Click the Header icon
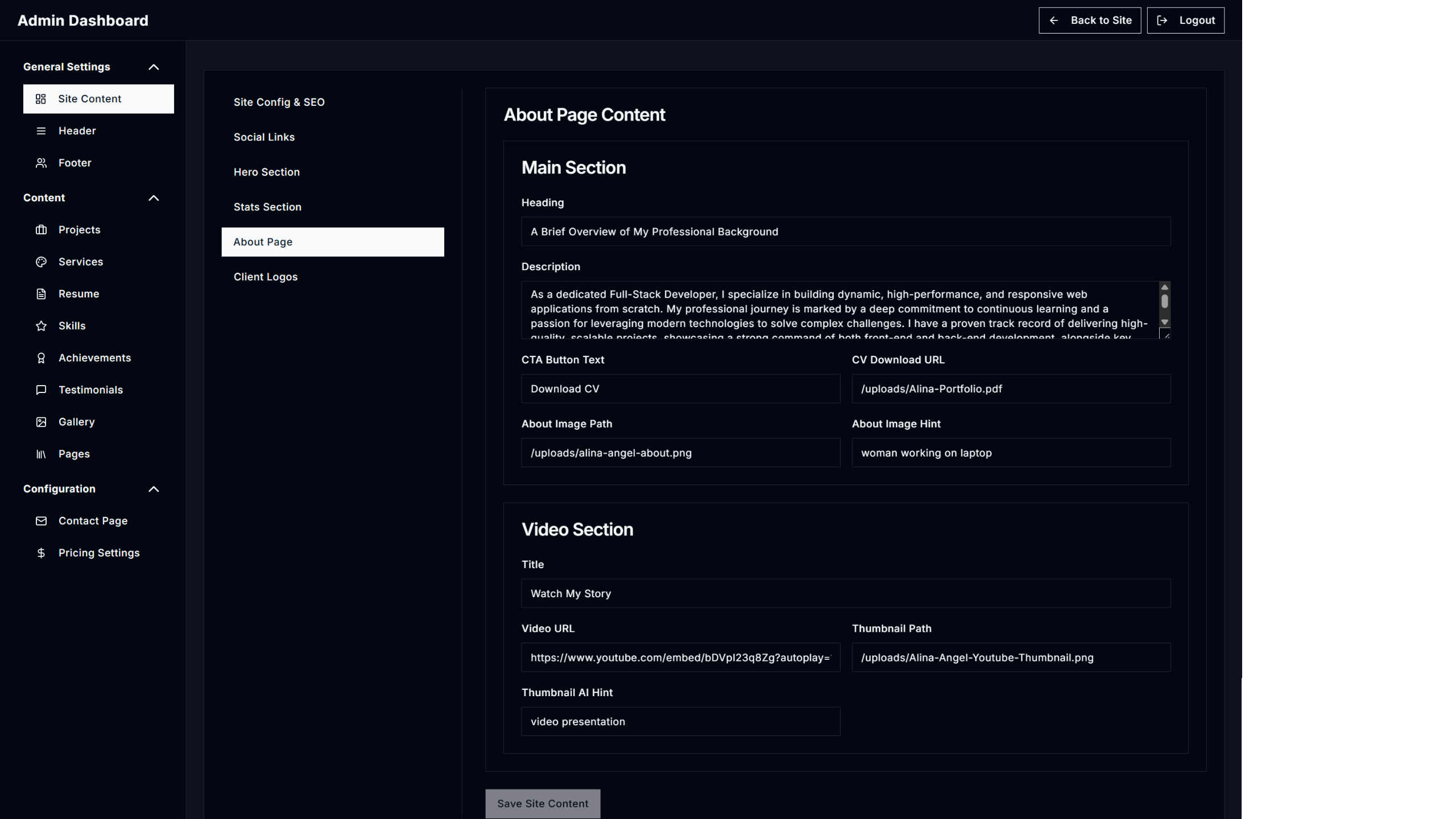The width and height of the screenshot is (1456, 819). (40, 131)
